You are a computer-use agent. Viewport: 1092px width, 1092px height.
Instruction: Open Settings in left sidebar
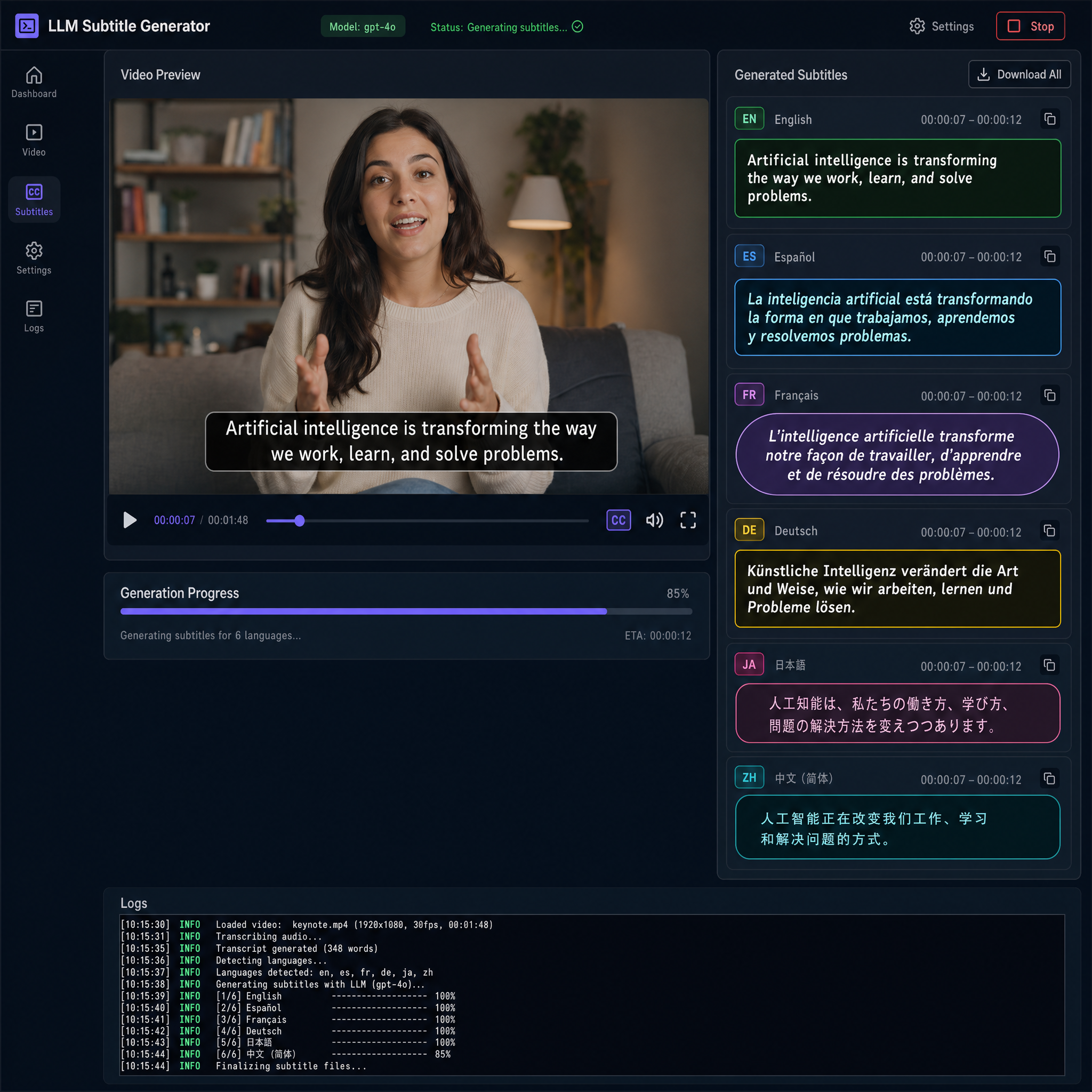pyautogui.click(x=34, y=258)
